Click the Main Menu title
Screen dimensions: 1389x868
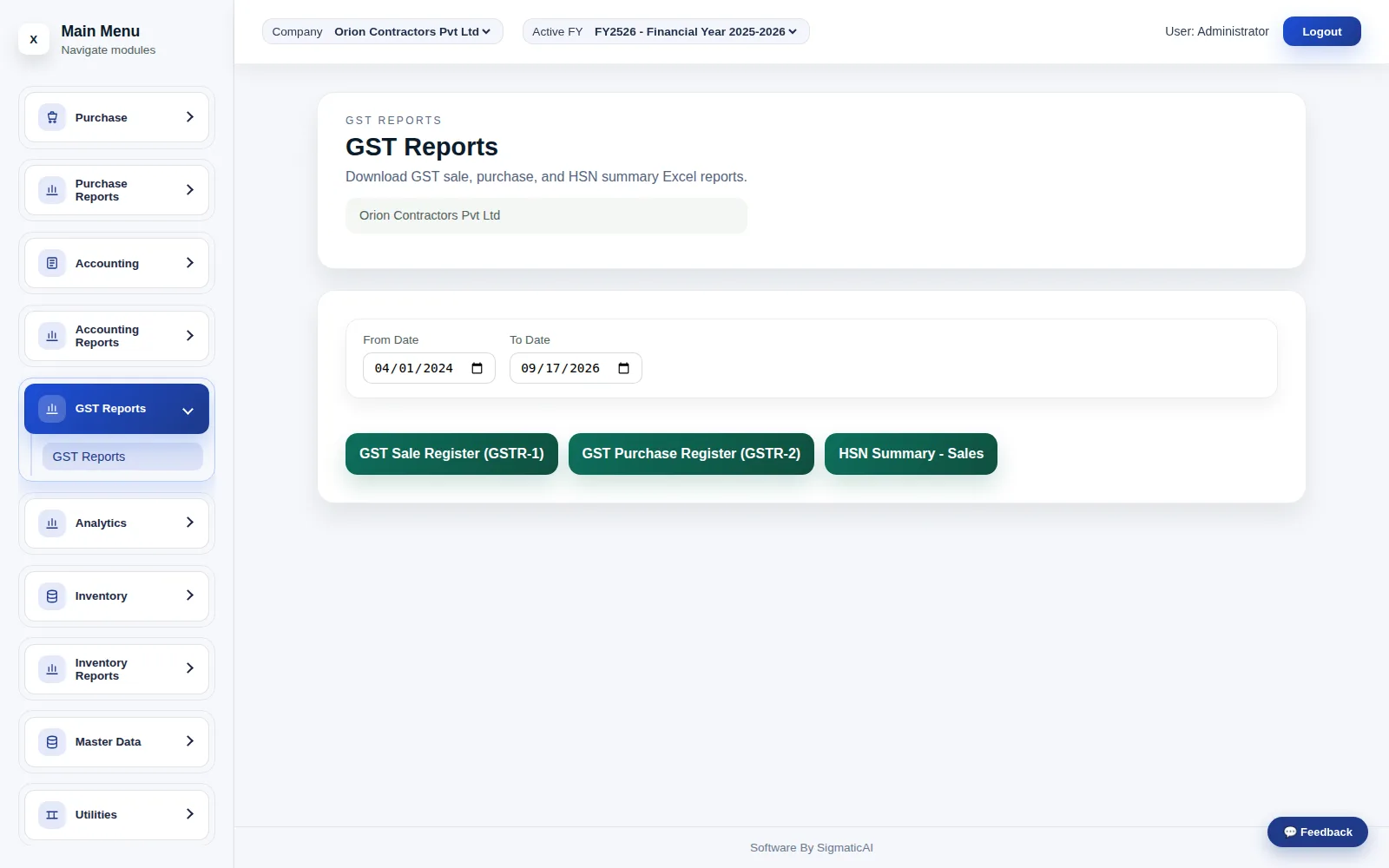[x=100, y=31]
